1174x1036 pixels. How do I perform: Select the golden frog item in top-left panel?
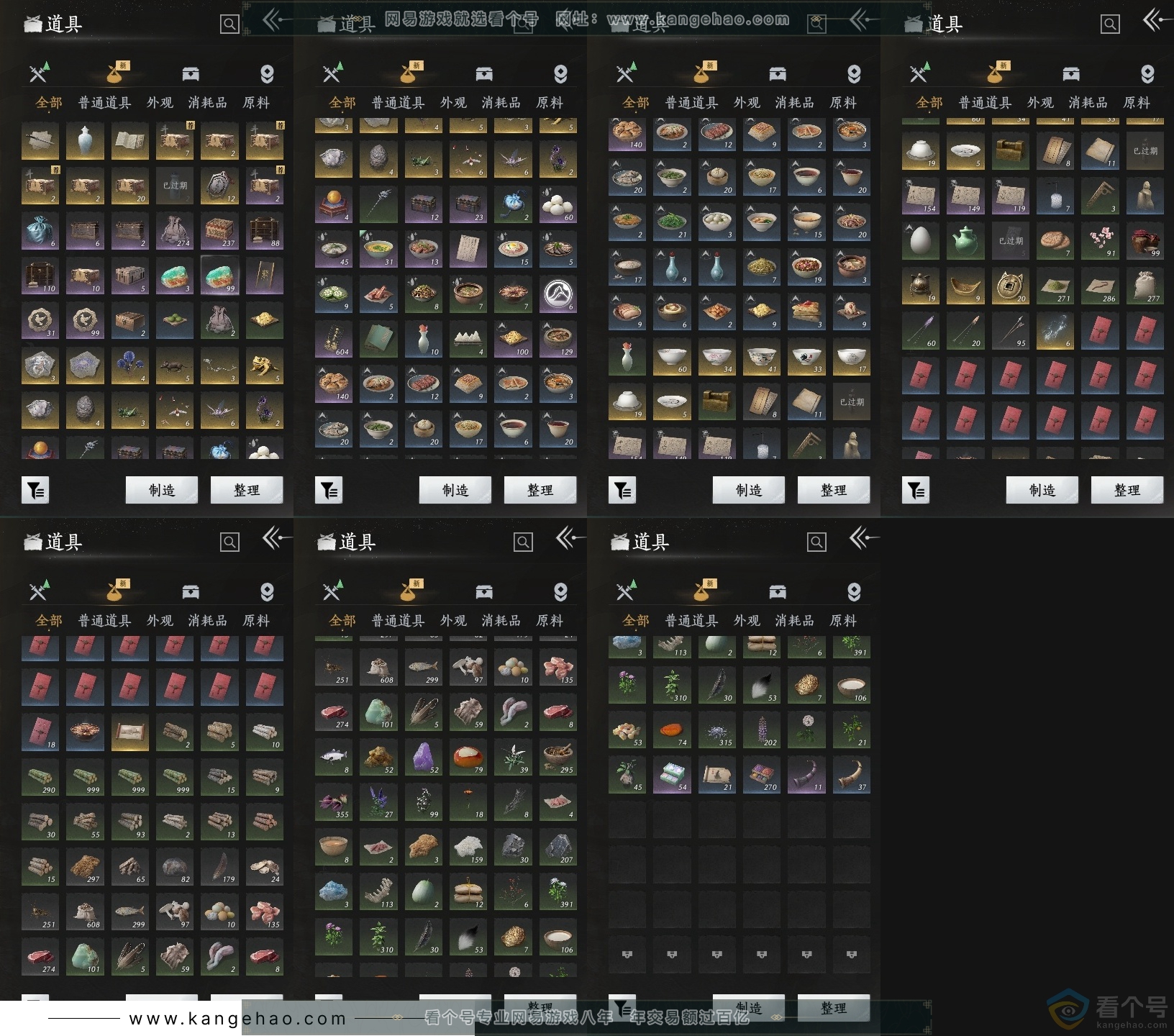pos(264,365)
